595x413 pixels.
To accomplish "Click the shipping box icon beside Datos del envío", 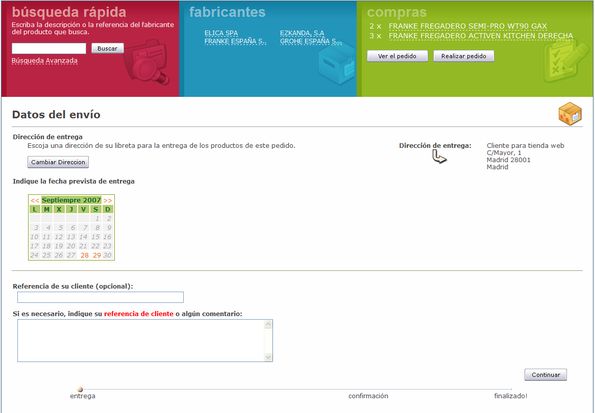I will pyautogui.click(x=570, y=113).
